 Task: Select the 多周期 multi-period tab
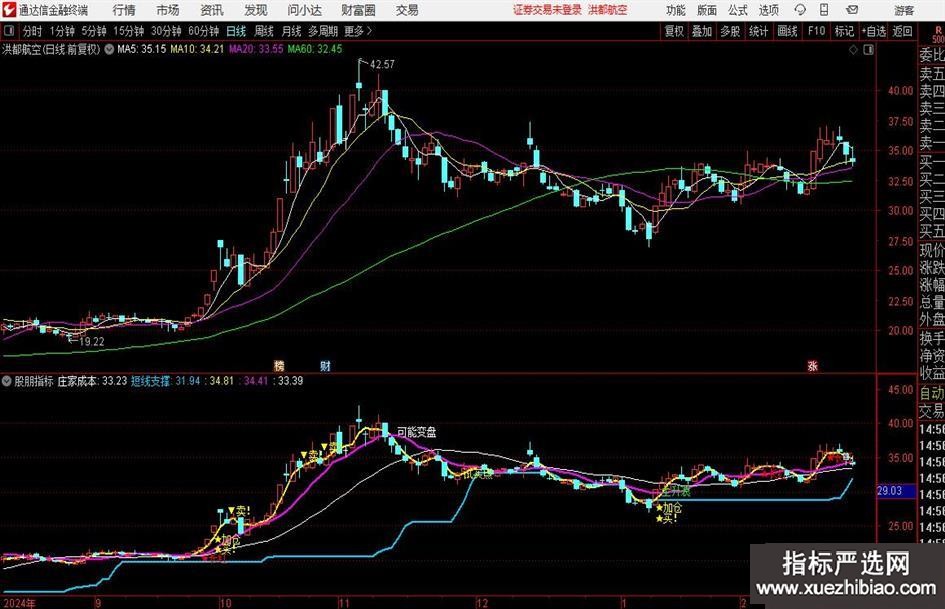323,31
